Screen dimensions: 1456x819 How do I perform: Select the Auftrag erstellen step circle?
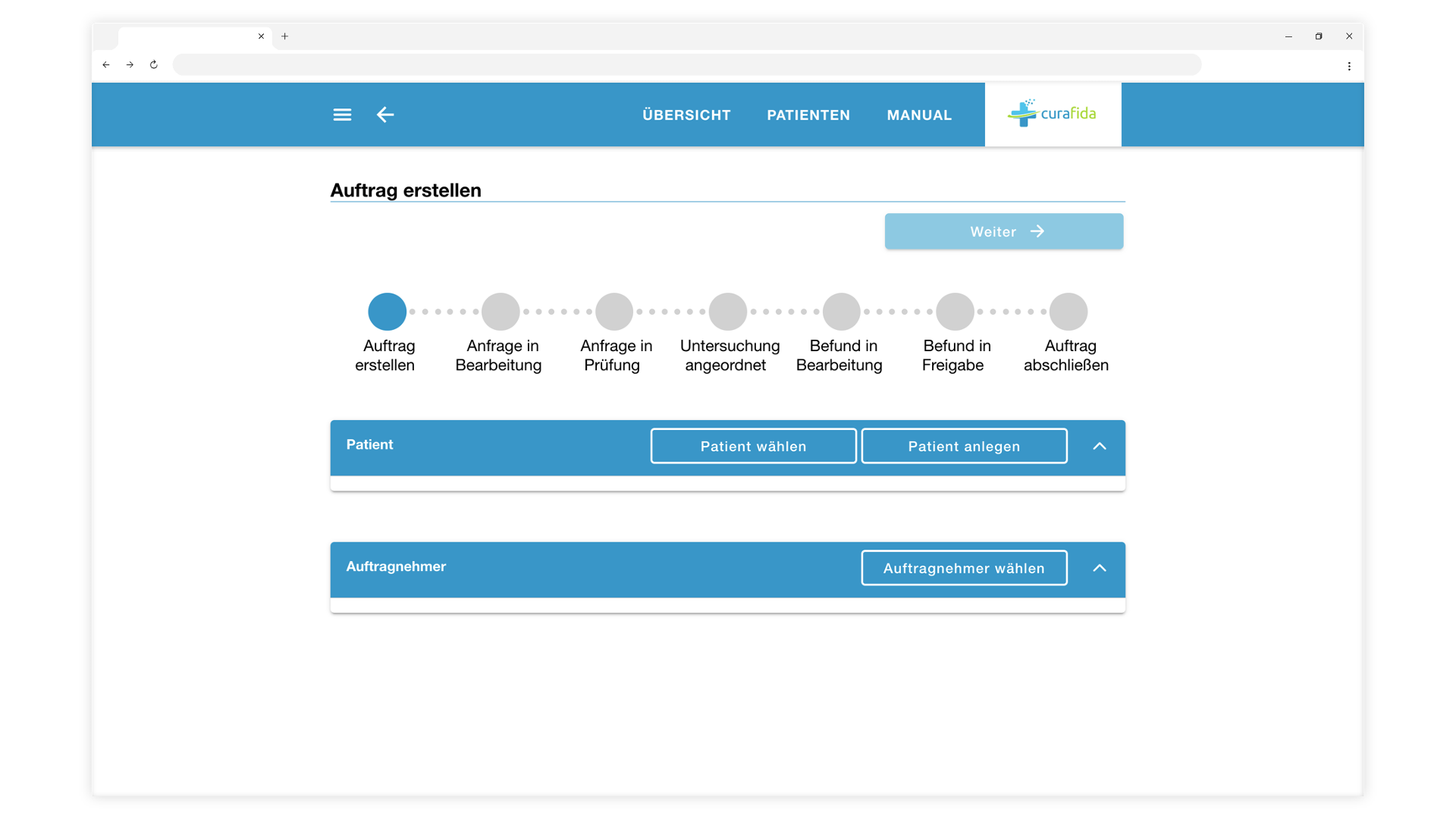[x=387, y=312]
